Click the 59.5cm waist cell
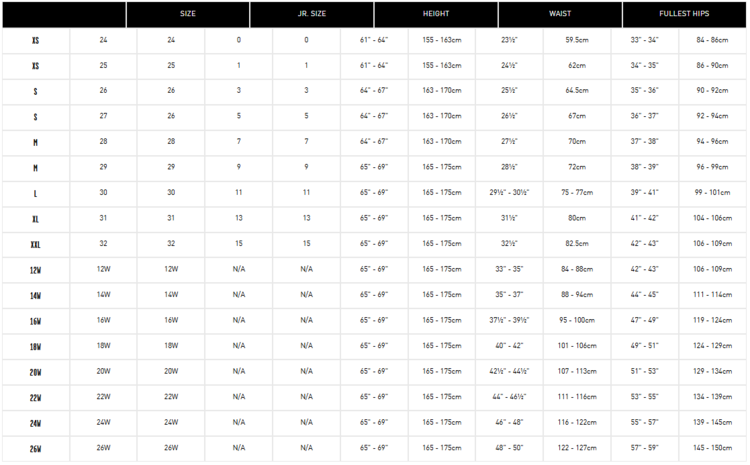Image resolution: width=750 pixels, height=465 pixels. [x=576, y=40]
